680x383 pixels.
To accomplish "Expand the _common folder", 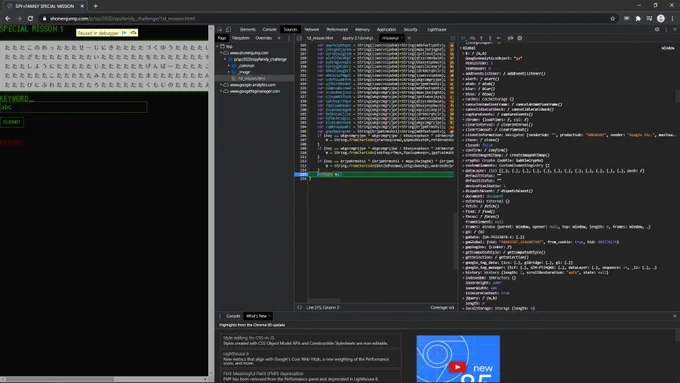I will (x=229, y=65).
